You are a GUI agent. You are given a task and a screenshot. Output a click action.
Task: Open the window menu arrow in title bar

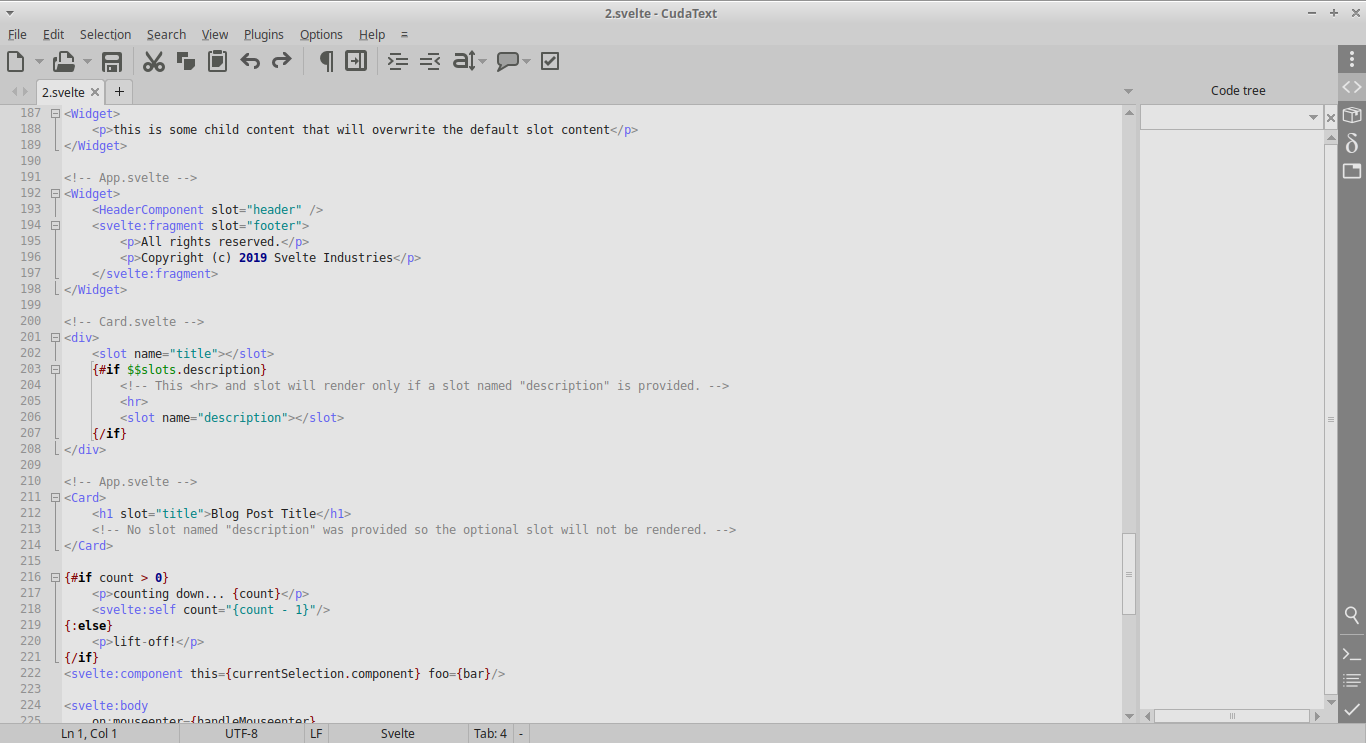(x=10, y=12)
